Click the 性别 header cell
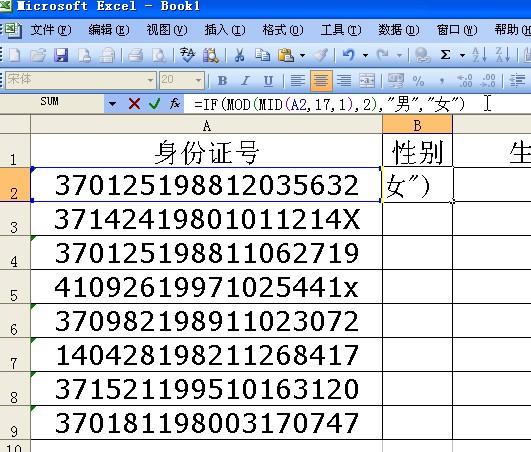Image resolution: width=531 pixels, height=452 pixels. 418,150
